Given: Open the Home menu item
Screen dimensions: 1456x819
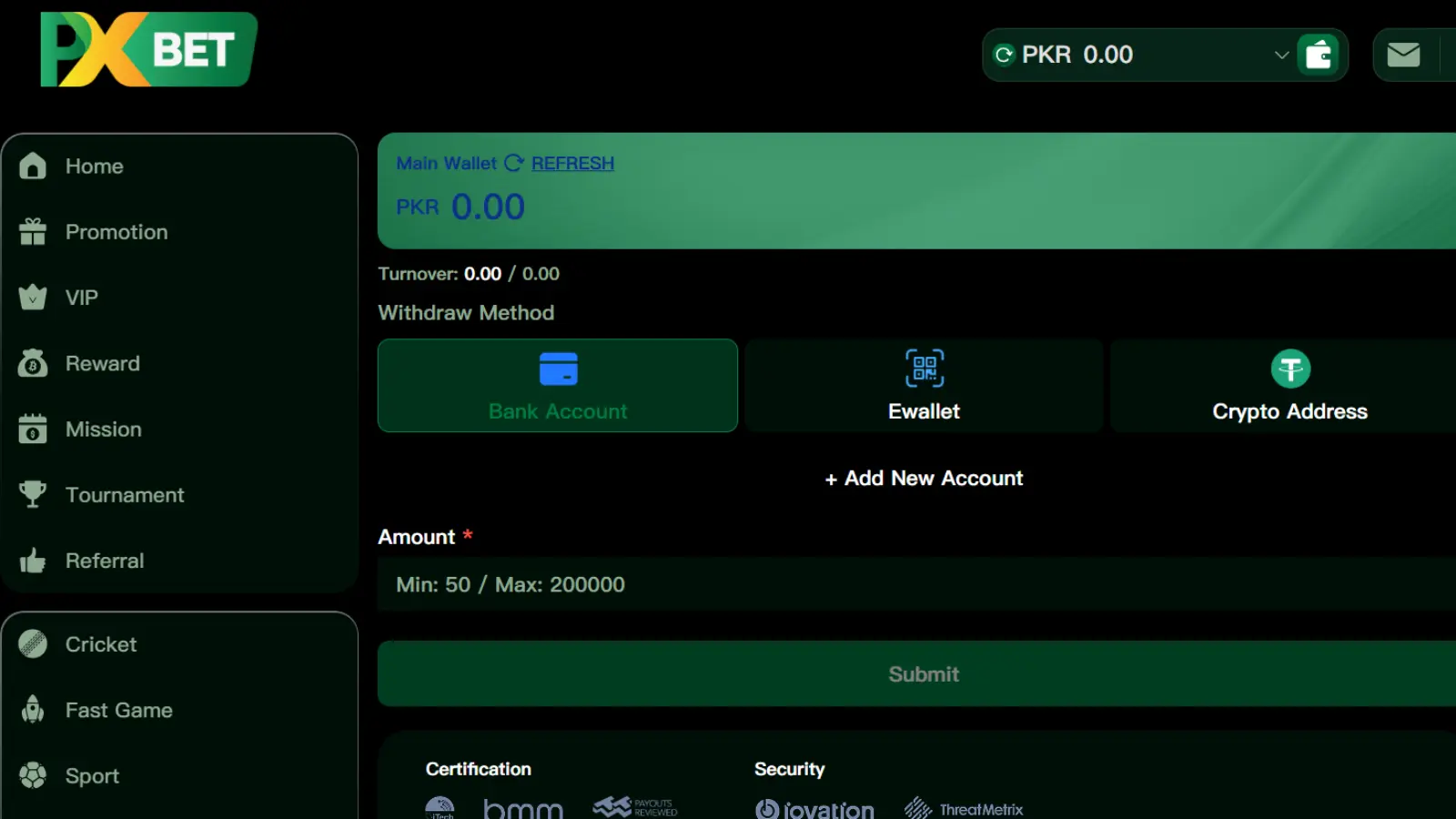Looking at the screenshot, I should pyautogui.click(x=179, y=167).
